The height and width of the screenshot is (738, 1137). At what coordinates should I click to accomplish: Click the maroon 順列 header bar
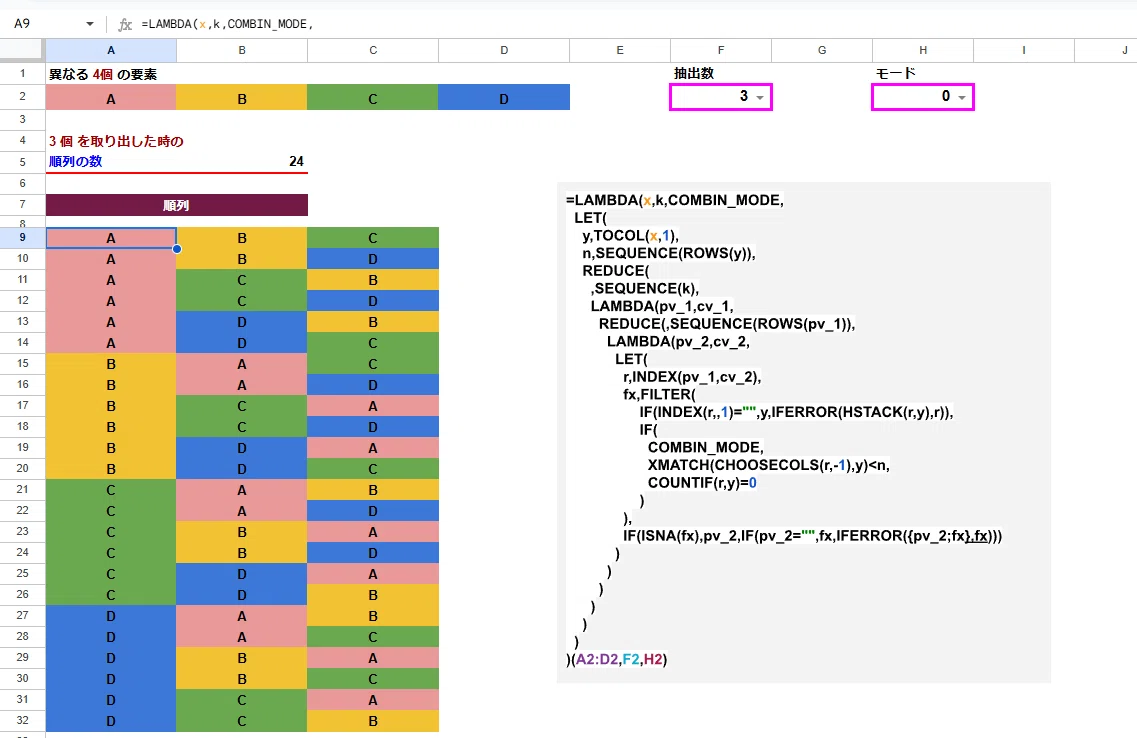click(x=176, y=205)
